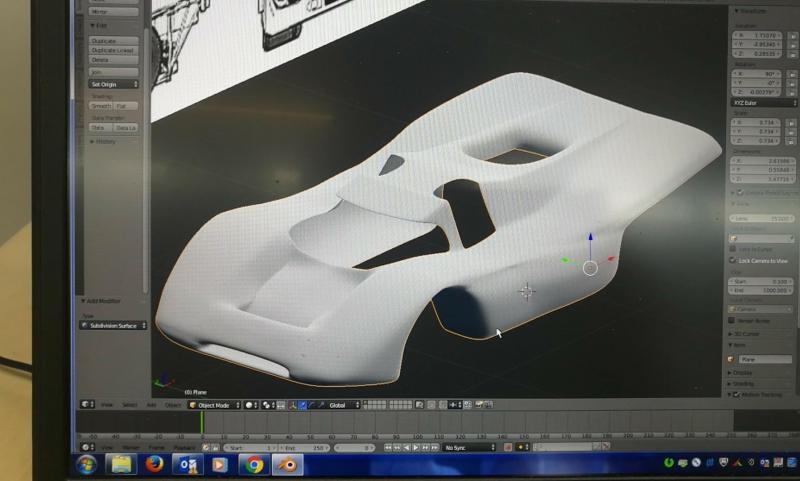
Task: Toggle the Motion Tracking checkbox
Action: tap(737, 395)
